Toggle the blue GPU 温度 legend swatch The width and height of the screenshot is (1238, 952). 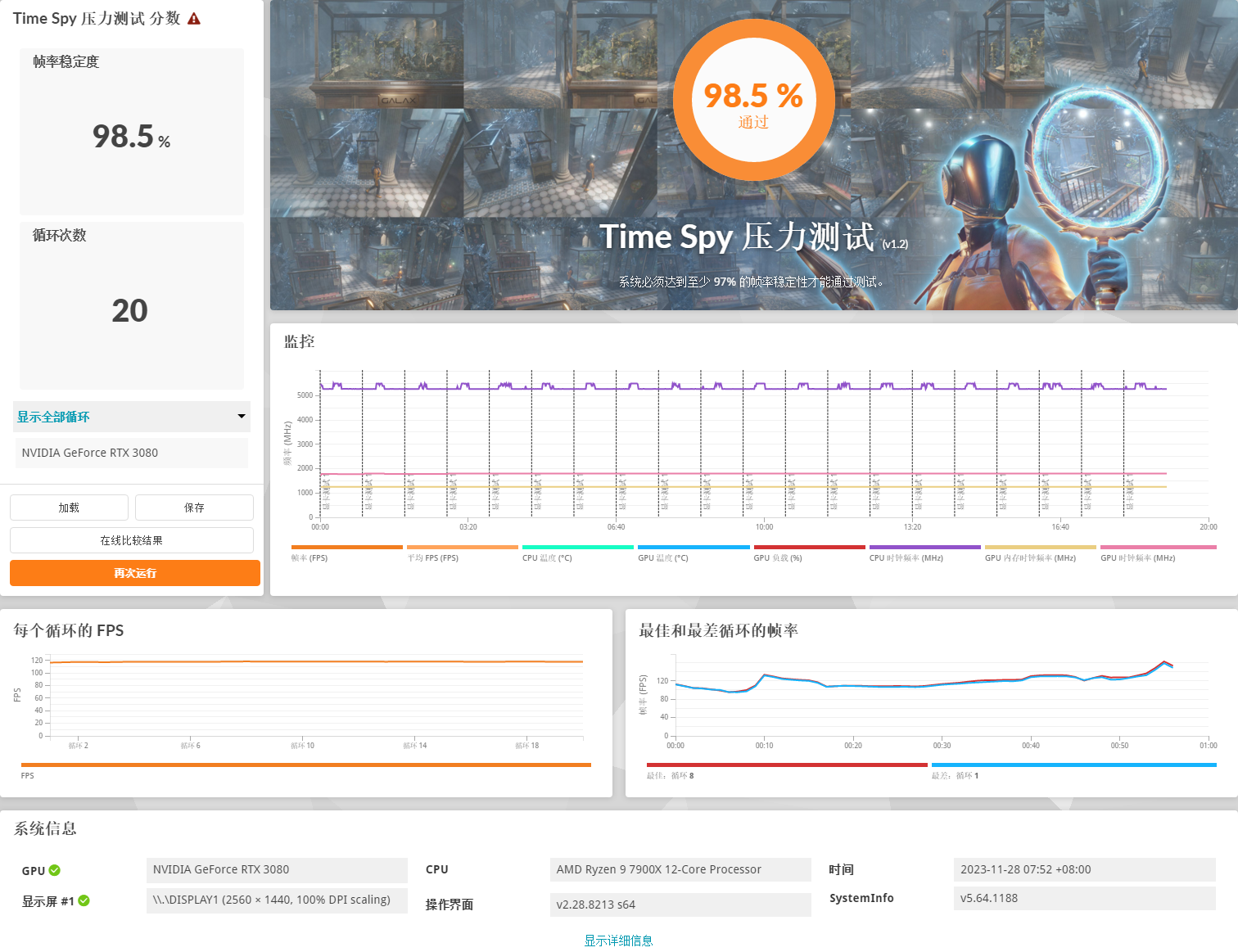pyautogui.click(x=694, y=547)
